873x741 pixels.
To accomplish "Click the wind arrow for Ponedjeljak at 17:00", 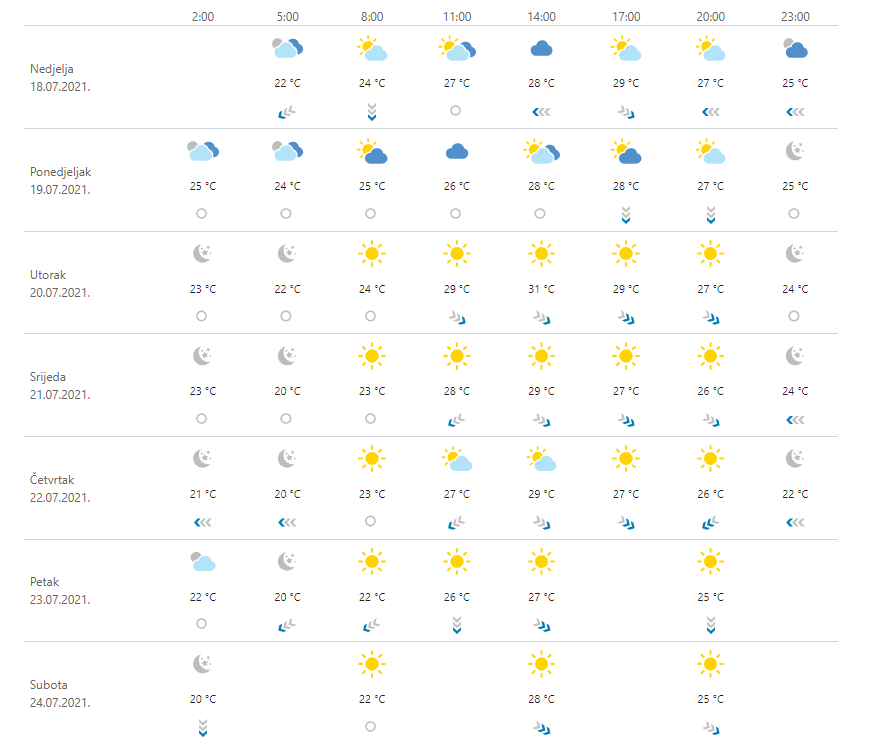I will point(626,214).
